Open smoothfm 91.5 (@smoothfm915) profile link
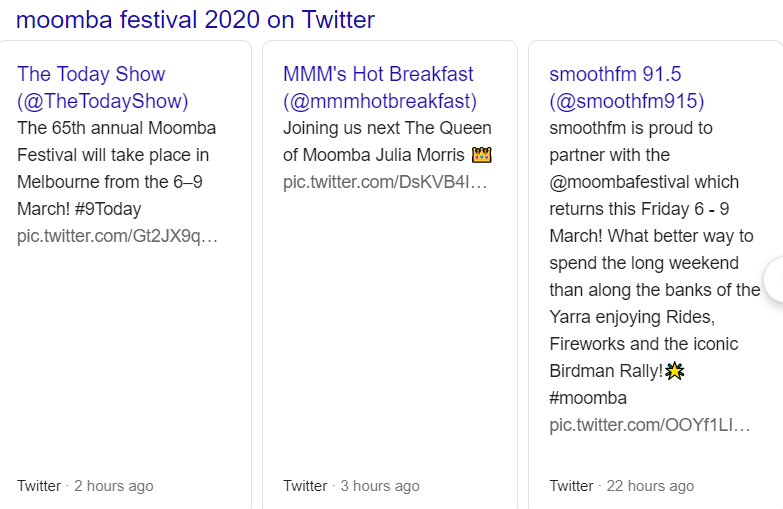Viewport: 783px width, 509px height. click(627, 87)
